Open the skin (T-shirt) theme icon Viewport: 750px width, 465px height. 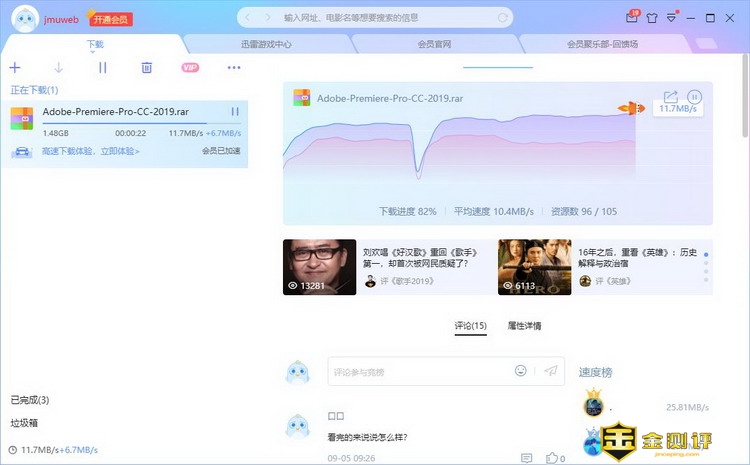(653, 17)
